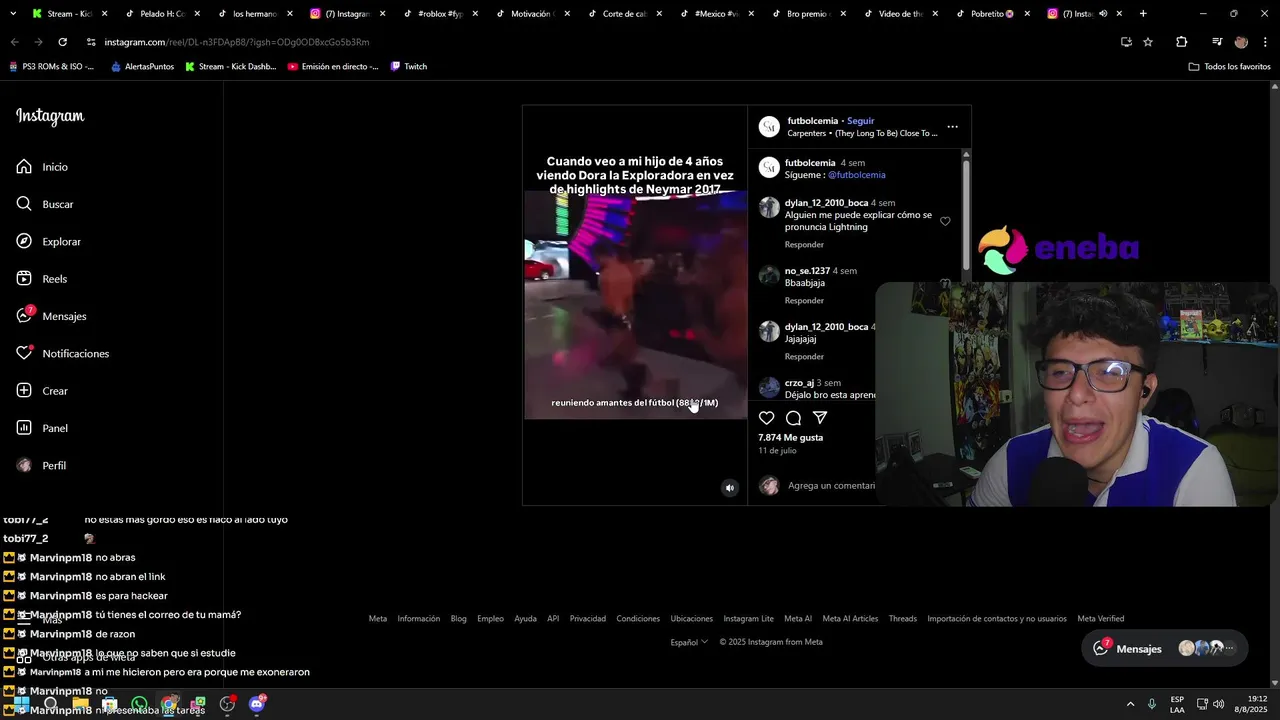
Task: Click the Agrega un comentario field
Action: tap(831, 486)
